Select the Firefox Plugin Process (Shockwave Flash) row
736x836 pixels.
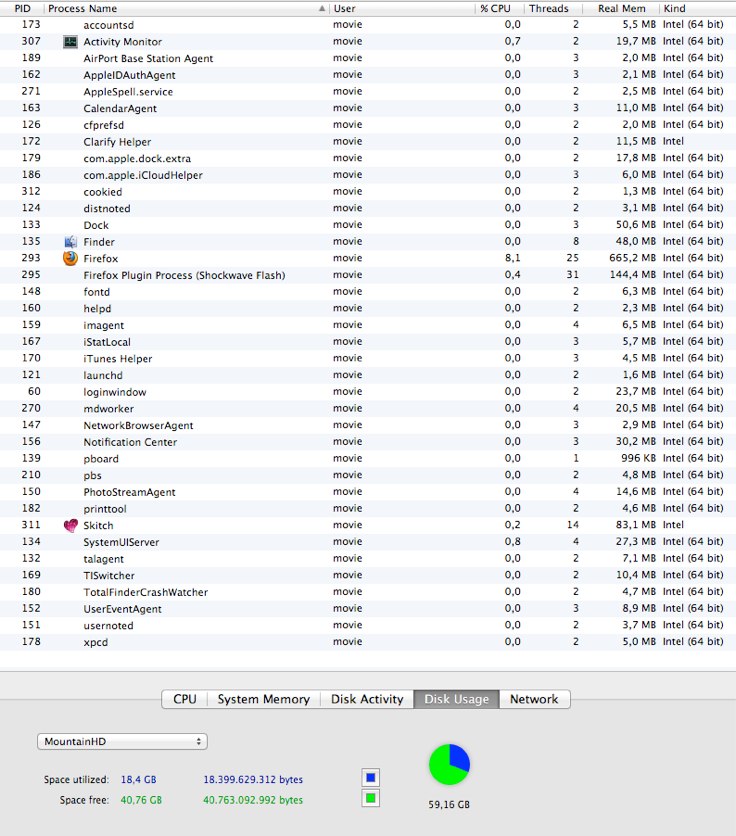368,275
